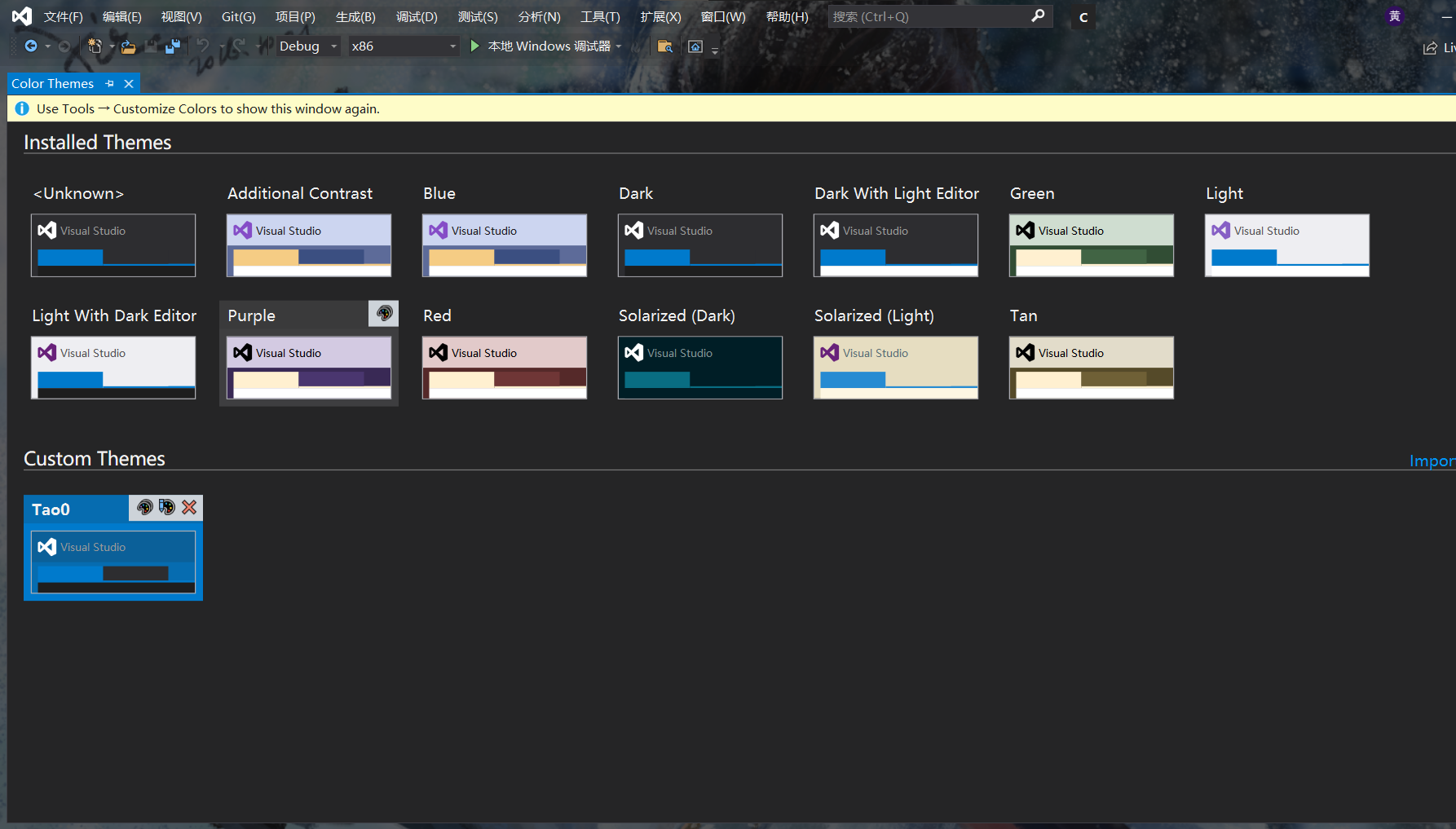1456x829 pixels.
Task: Click the info icon in yellow notification bar
Action: 22,108
